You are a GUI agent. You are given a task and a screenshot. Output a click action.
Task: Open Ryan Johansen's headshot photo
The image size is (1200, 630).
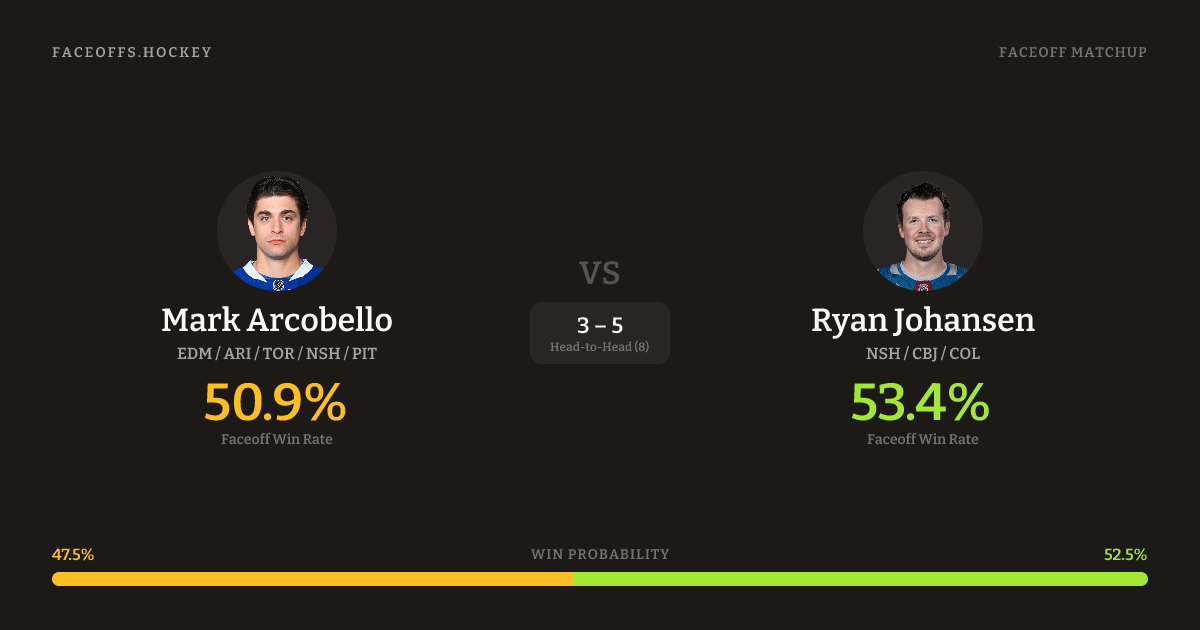point(923,231)
